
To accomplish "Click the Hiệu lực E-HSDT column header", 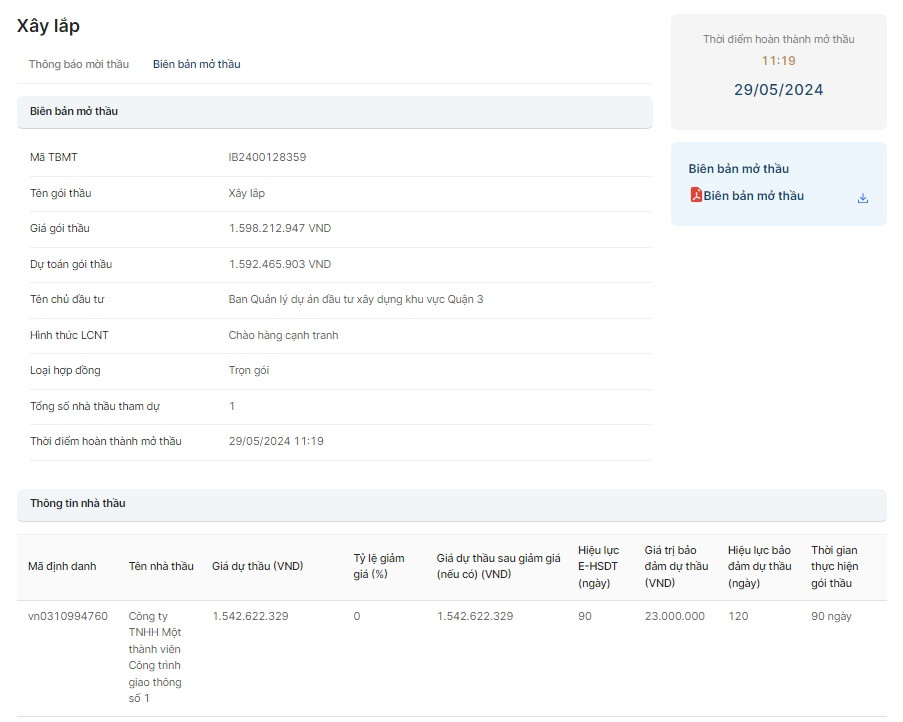I will (x=599, y=566).
